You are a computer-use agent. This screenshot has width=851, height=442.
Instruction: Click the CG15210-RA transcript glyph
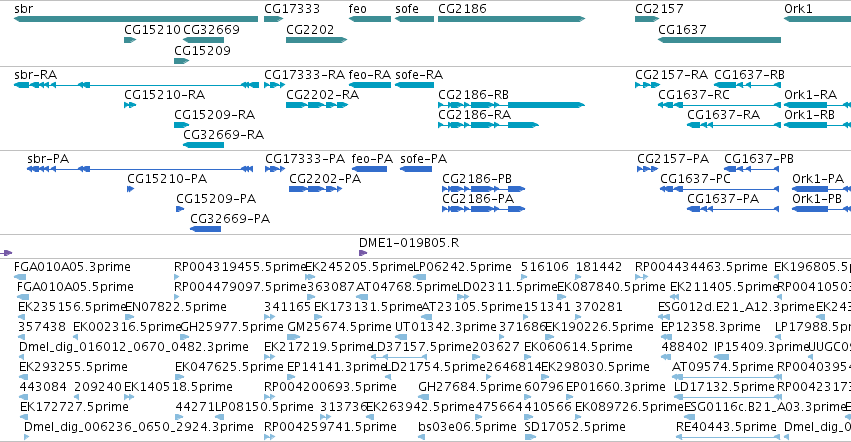(130, 105)
